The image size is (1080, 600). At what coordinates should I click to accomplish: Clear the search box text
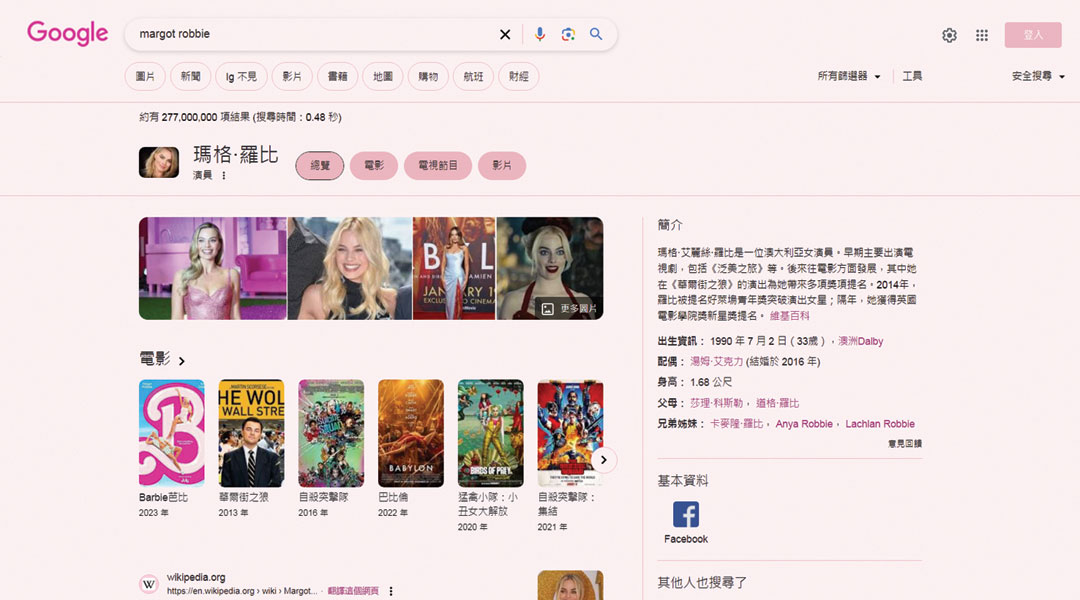(505, 34)
